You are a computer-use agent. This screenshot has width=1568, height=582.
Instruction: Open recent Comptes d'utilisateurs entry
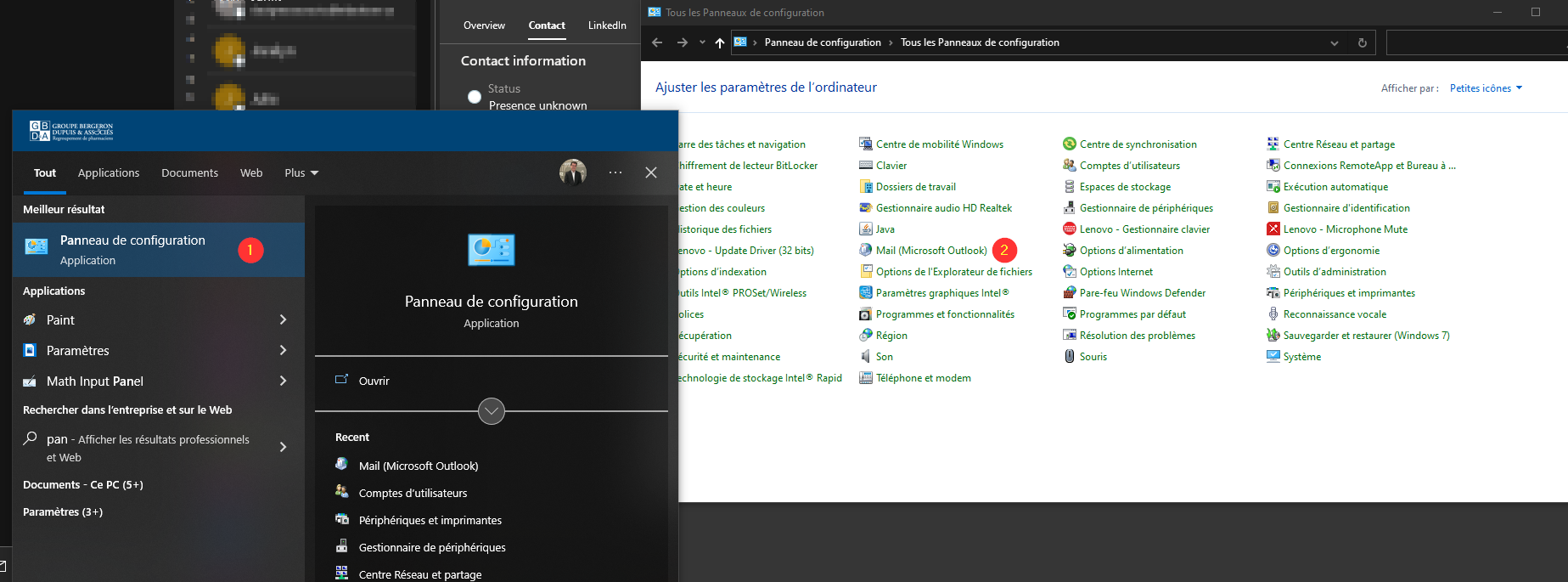point(402,493)
